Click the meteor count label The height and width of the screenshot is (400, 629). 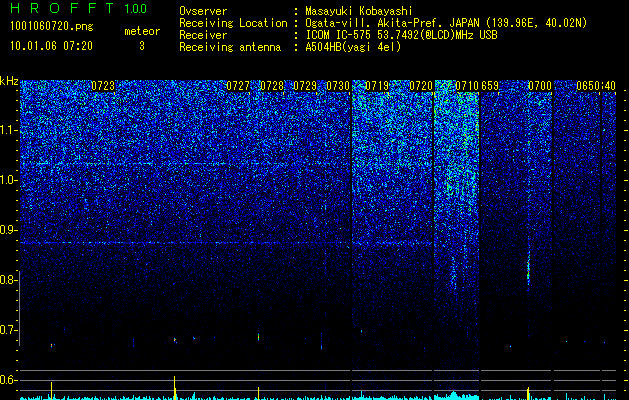click(142, 31)
